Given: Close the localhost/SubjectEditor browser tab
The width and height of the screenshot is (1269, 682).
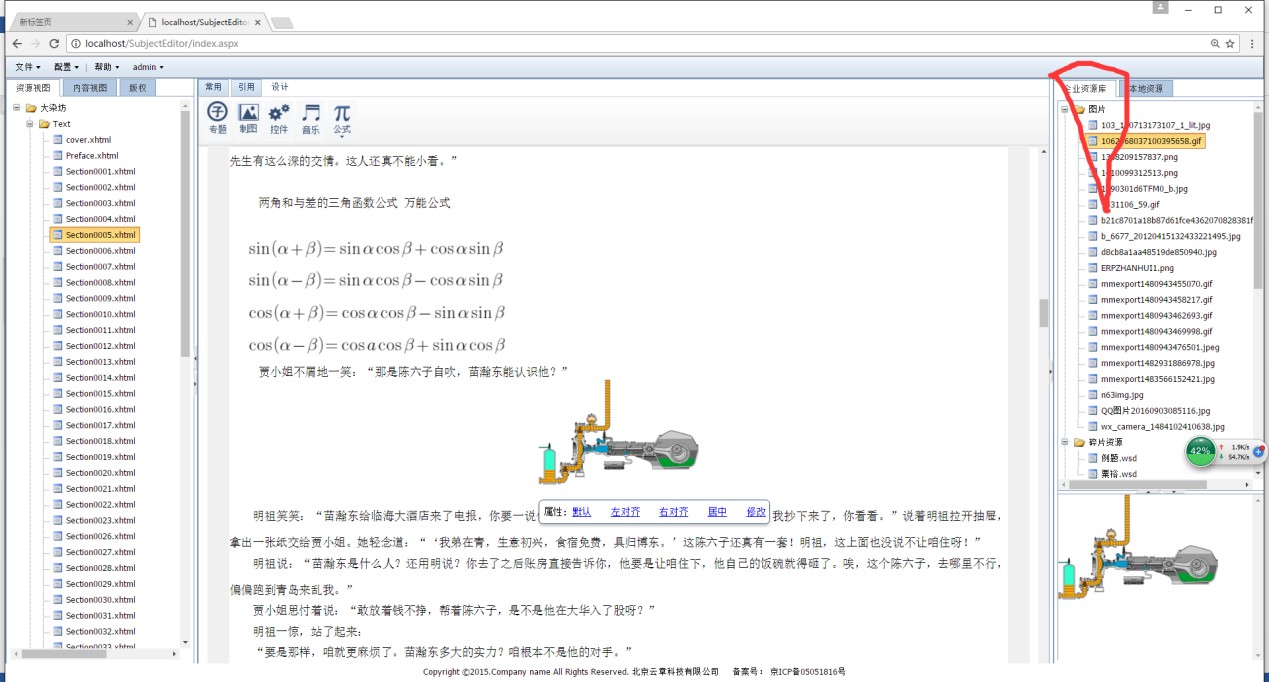Looking at the screenshot, I should click(258, 21).
